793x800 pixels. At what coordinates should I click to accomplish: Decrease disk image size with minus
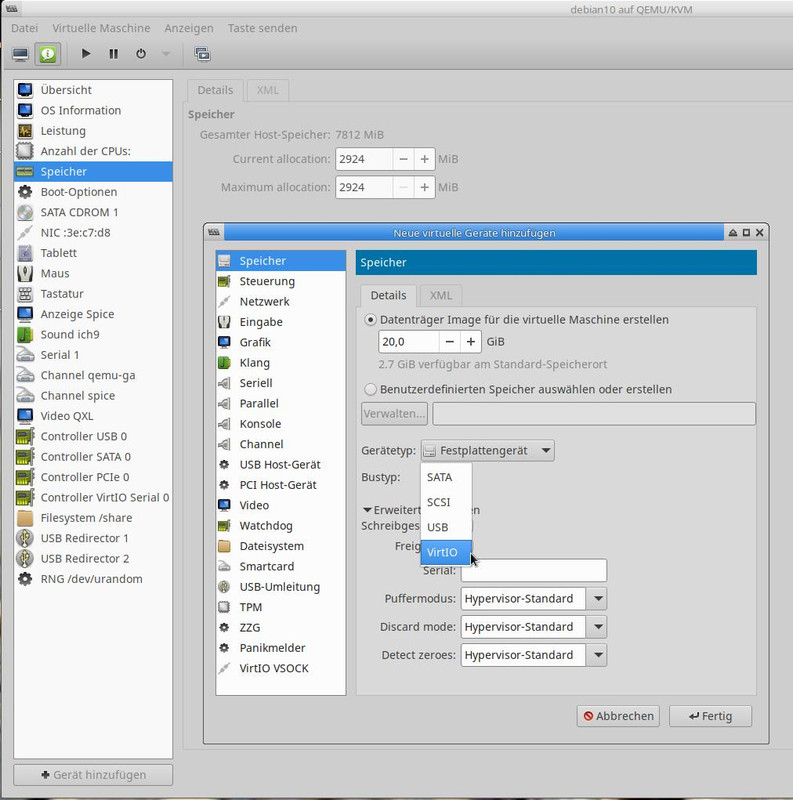[449, 342]
